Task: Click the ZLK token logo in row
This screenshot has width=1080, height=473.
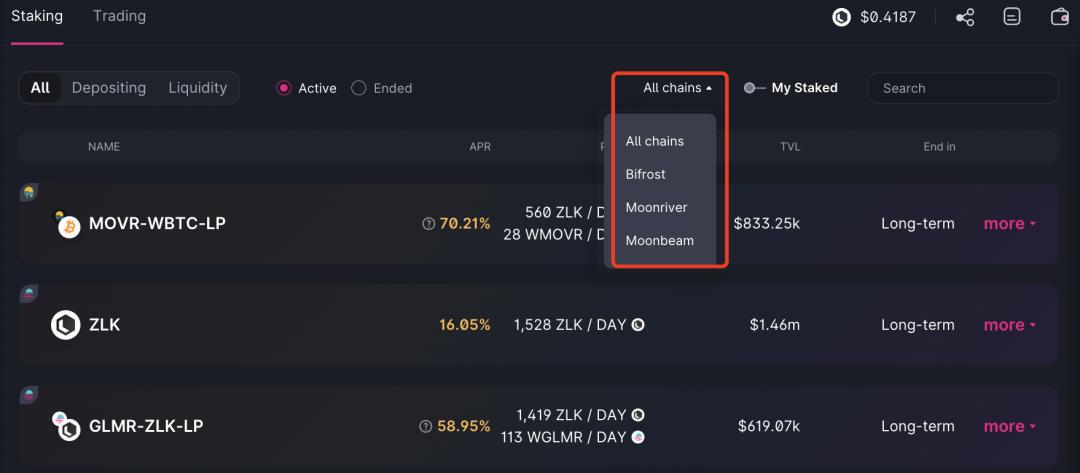Action: pos(66,325)
